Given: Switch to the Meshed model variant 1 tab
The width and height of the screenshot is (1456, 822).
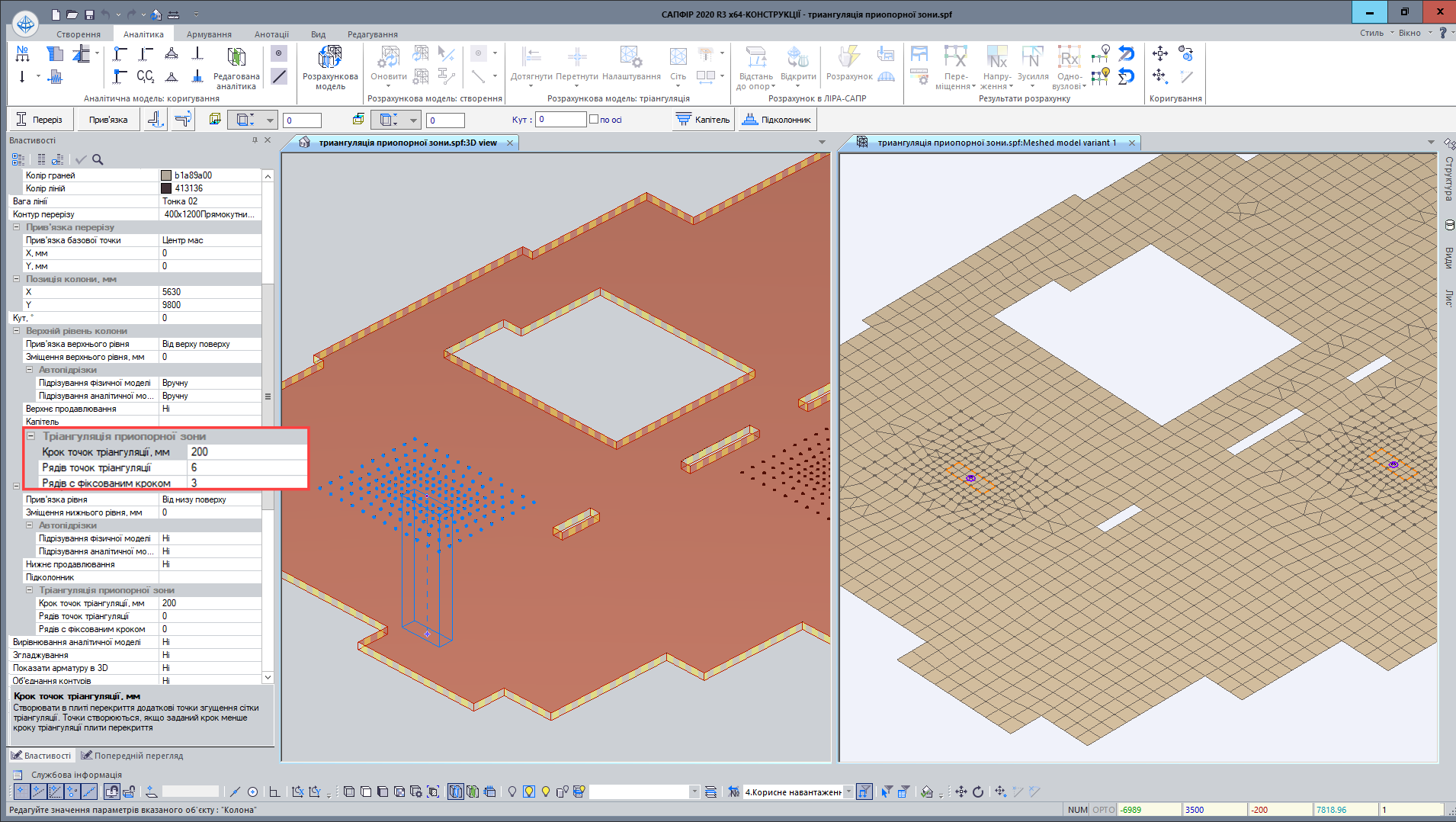Looking at the screenshot, I should 996,143.
